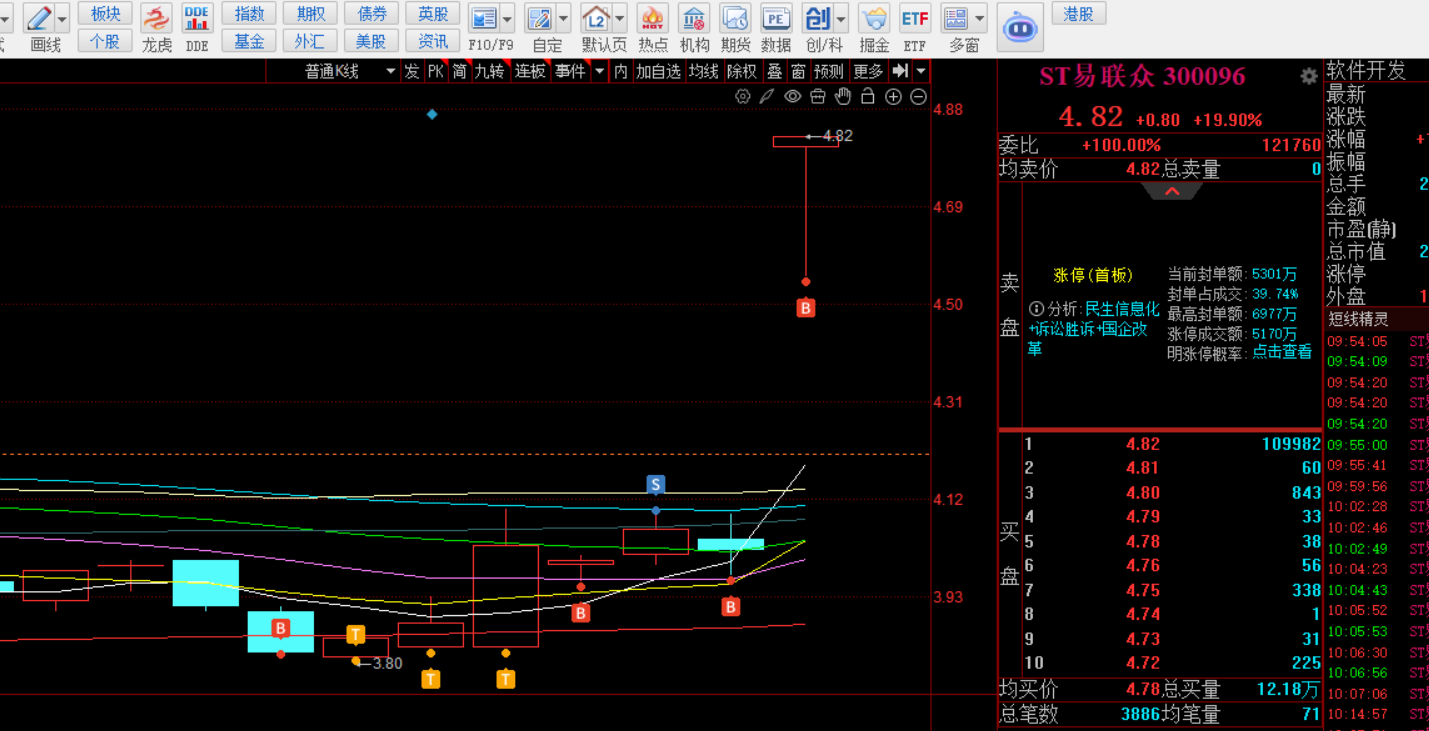Open the 普通K线 chart type dropdown
This screenshot has height=731, width=1429.
pyautogui.click(x=349, y=71)
